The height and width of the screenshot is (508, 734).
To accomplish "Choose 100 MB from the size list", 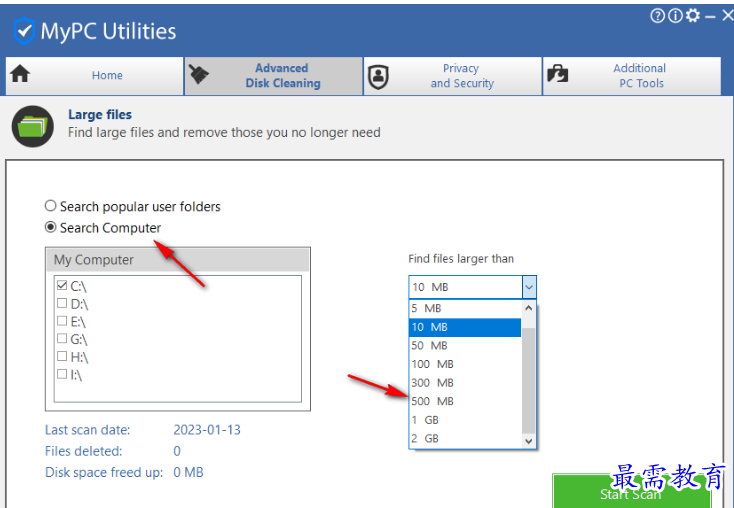I will click(465, 364).
